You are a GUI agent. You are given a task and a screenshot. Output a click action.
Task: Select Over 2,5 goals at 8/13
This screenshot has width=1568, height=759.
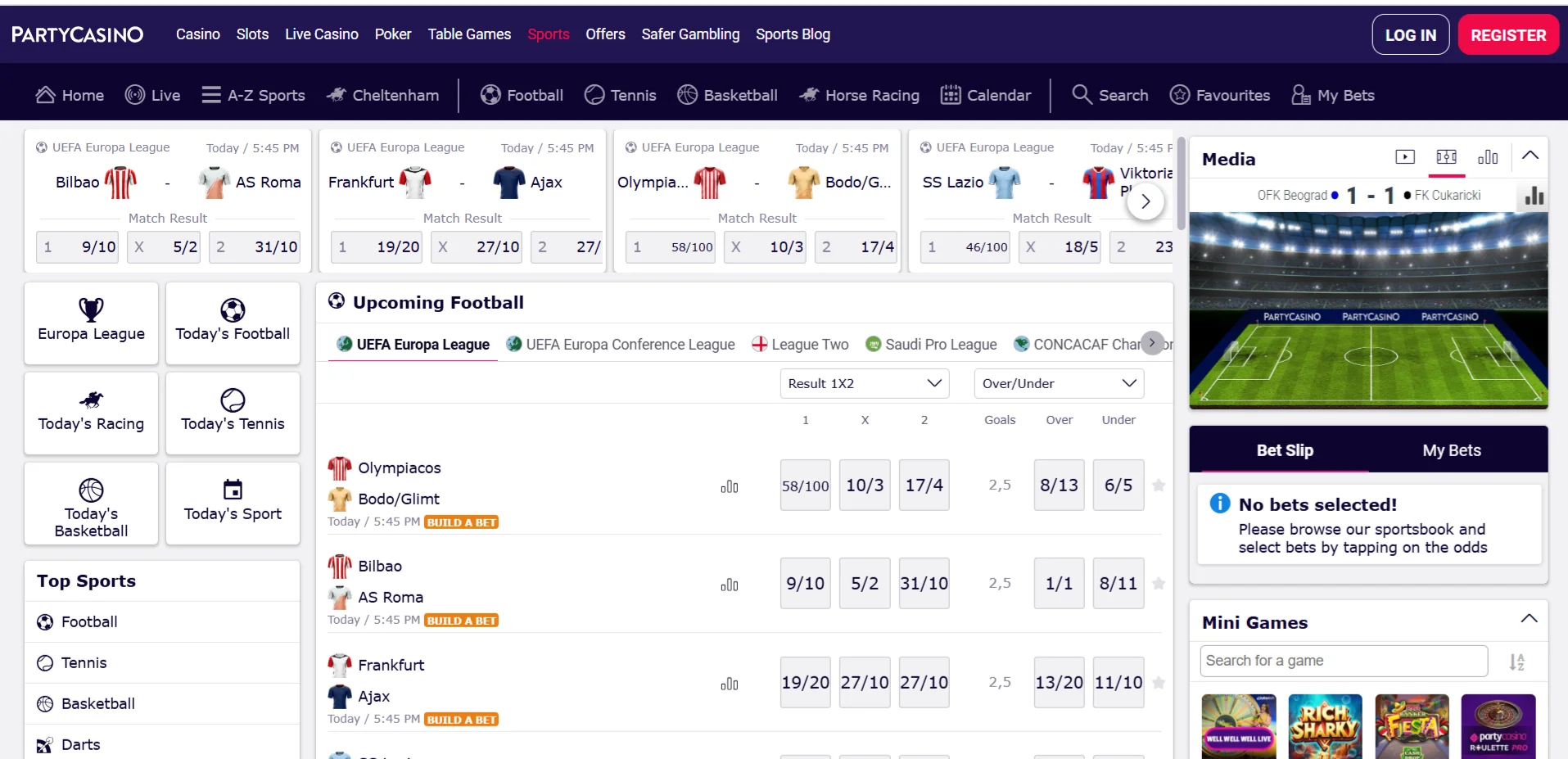click(1060, 486)
